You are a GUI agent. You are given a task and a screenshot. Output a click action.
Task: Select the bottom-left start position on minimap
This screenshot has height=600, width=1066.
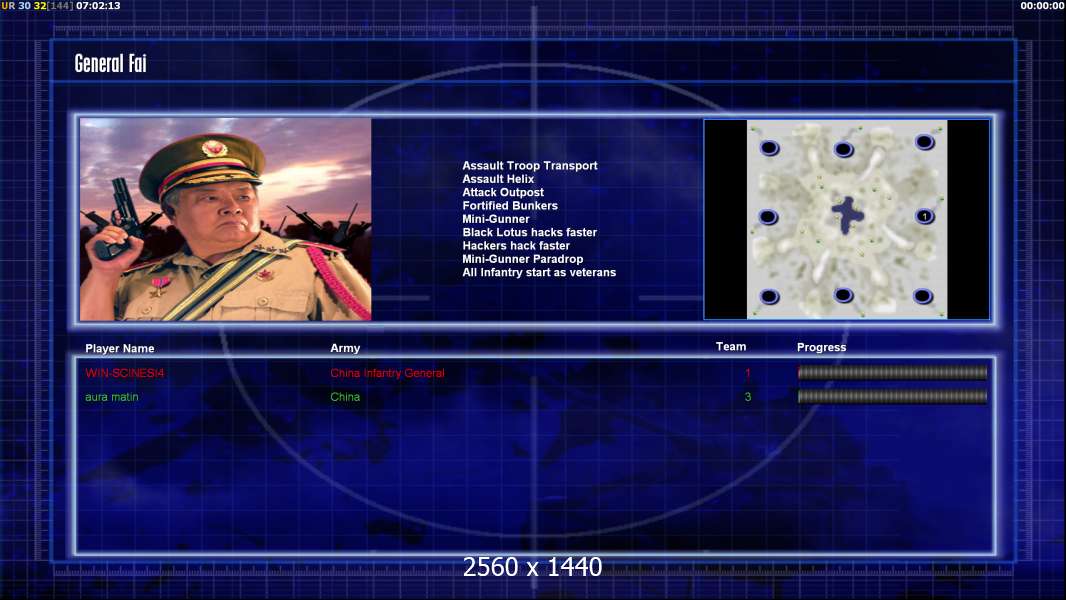click(769, 297)
